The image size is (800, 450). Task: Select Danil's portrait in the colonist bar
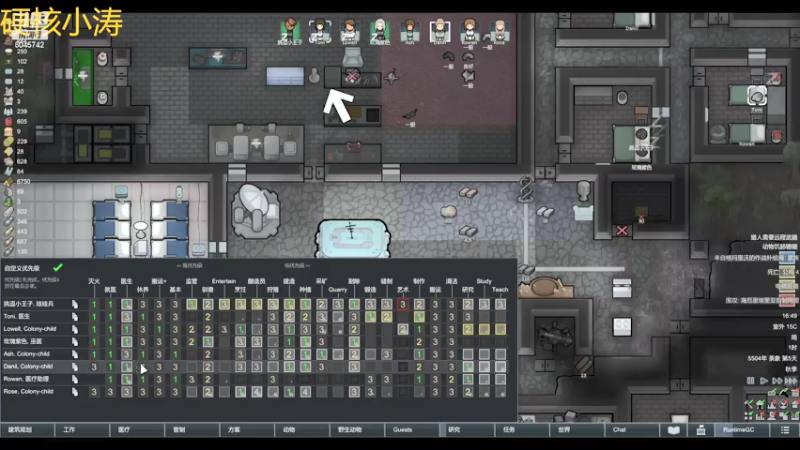(x=440, y=32)
